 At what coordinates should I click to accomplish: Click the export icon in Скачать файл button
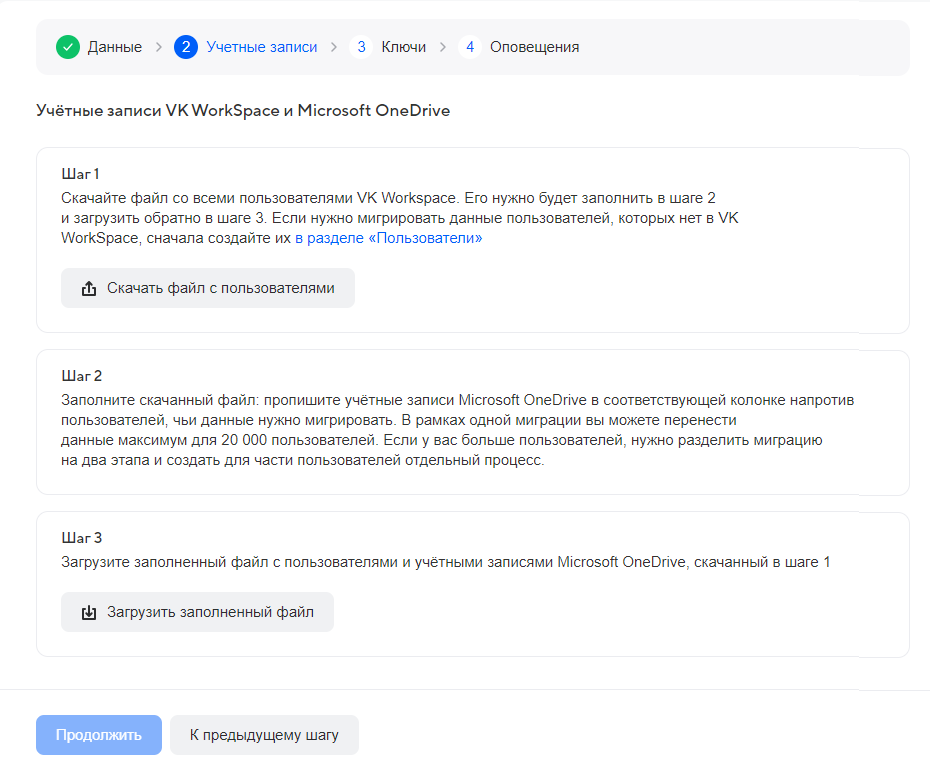(89, 289)
